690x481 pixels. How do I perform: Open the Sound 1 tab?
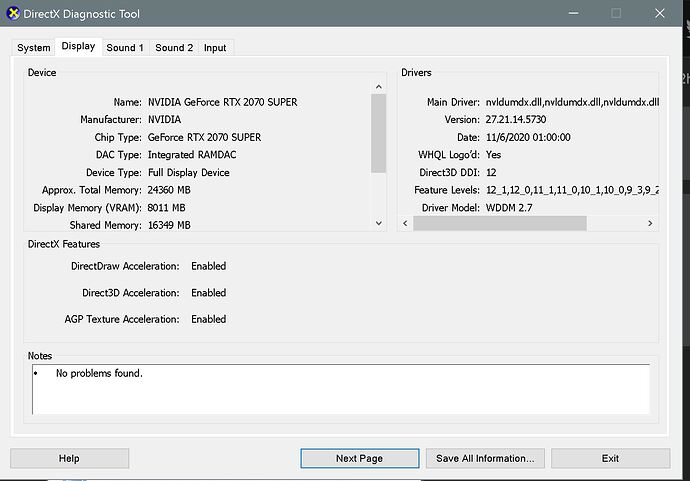(x=125, y=48)
